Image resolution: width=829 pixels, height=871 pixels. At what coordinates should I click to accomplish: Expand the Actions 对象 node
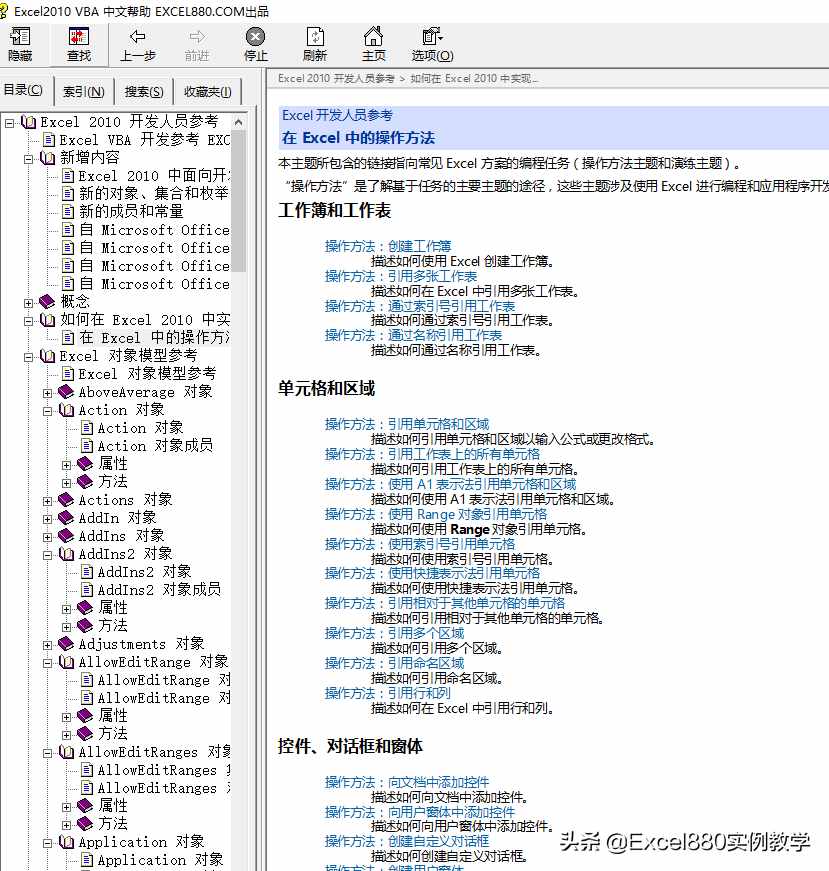tap(47, 501)
